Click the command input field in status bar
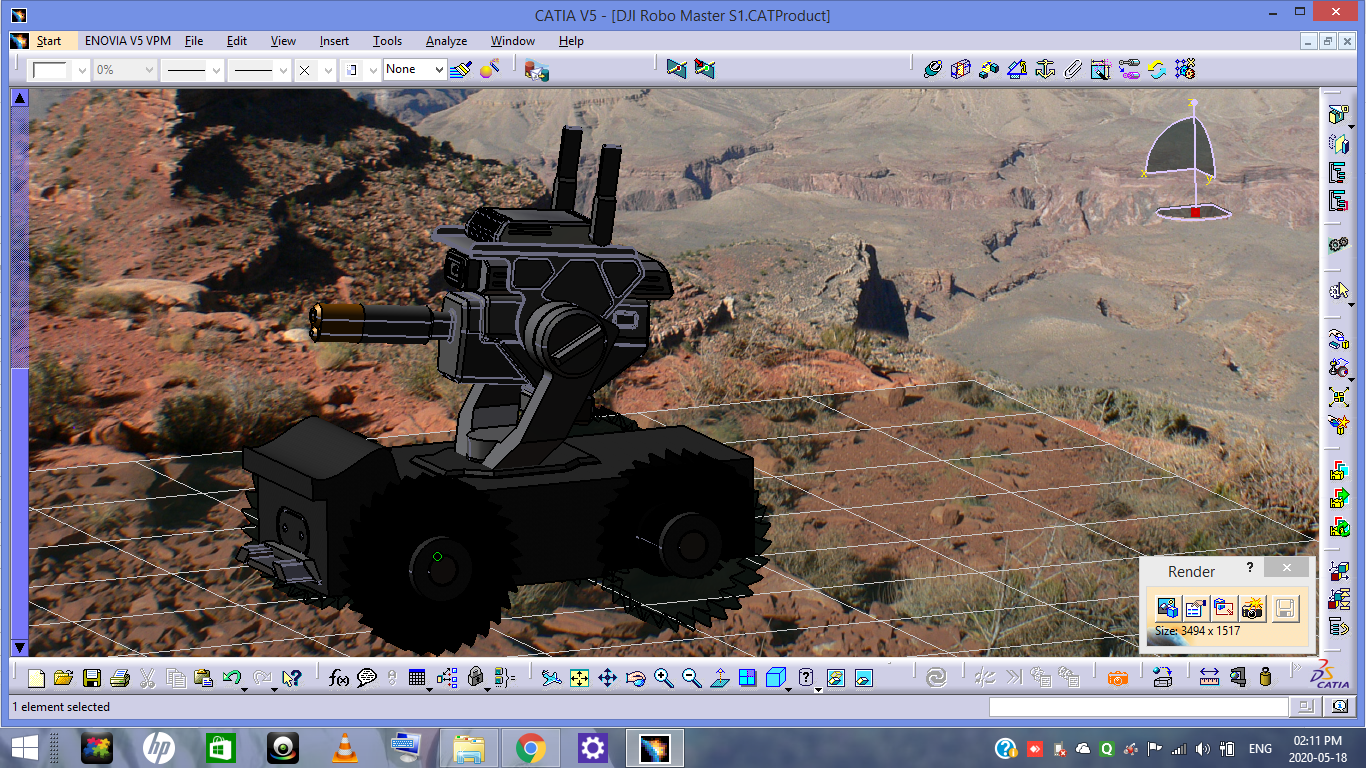Image resolution: width=1366 pixels, height=768 pixels. coord(1139,707)
